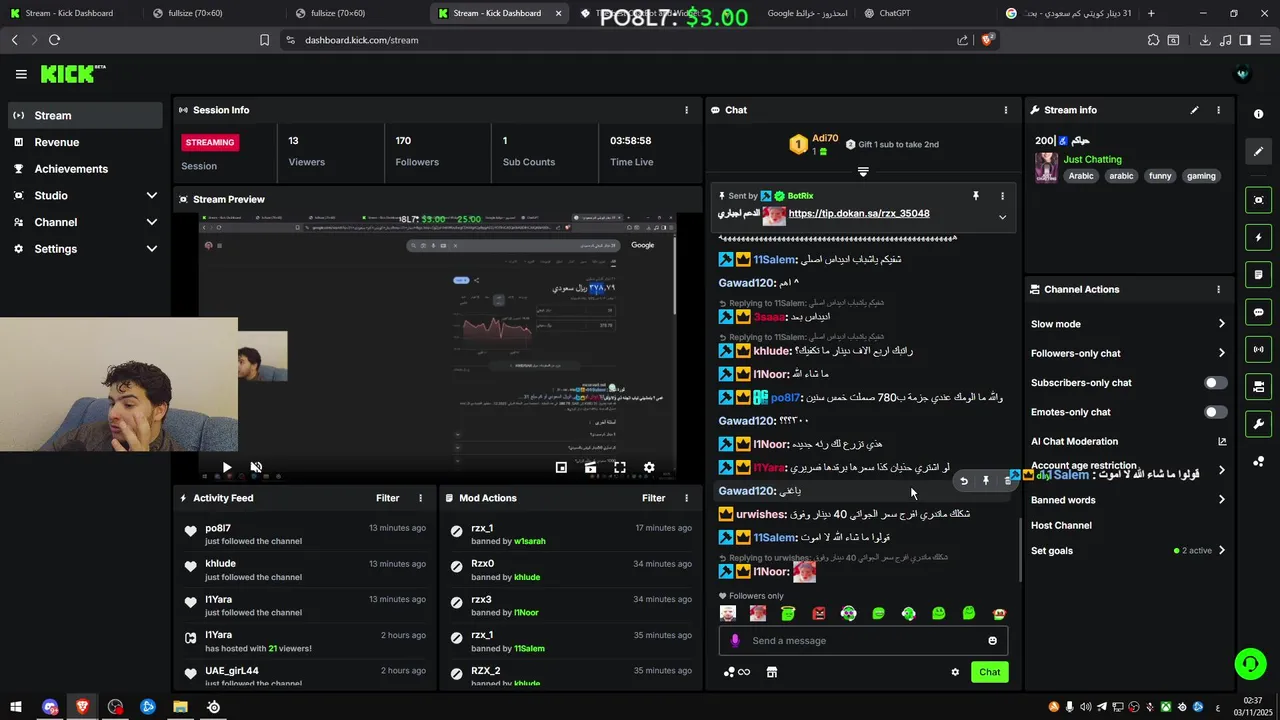Click the KICK logo
The width and height of the screenshot is (1280, 720).
(x=72, y=74)
